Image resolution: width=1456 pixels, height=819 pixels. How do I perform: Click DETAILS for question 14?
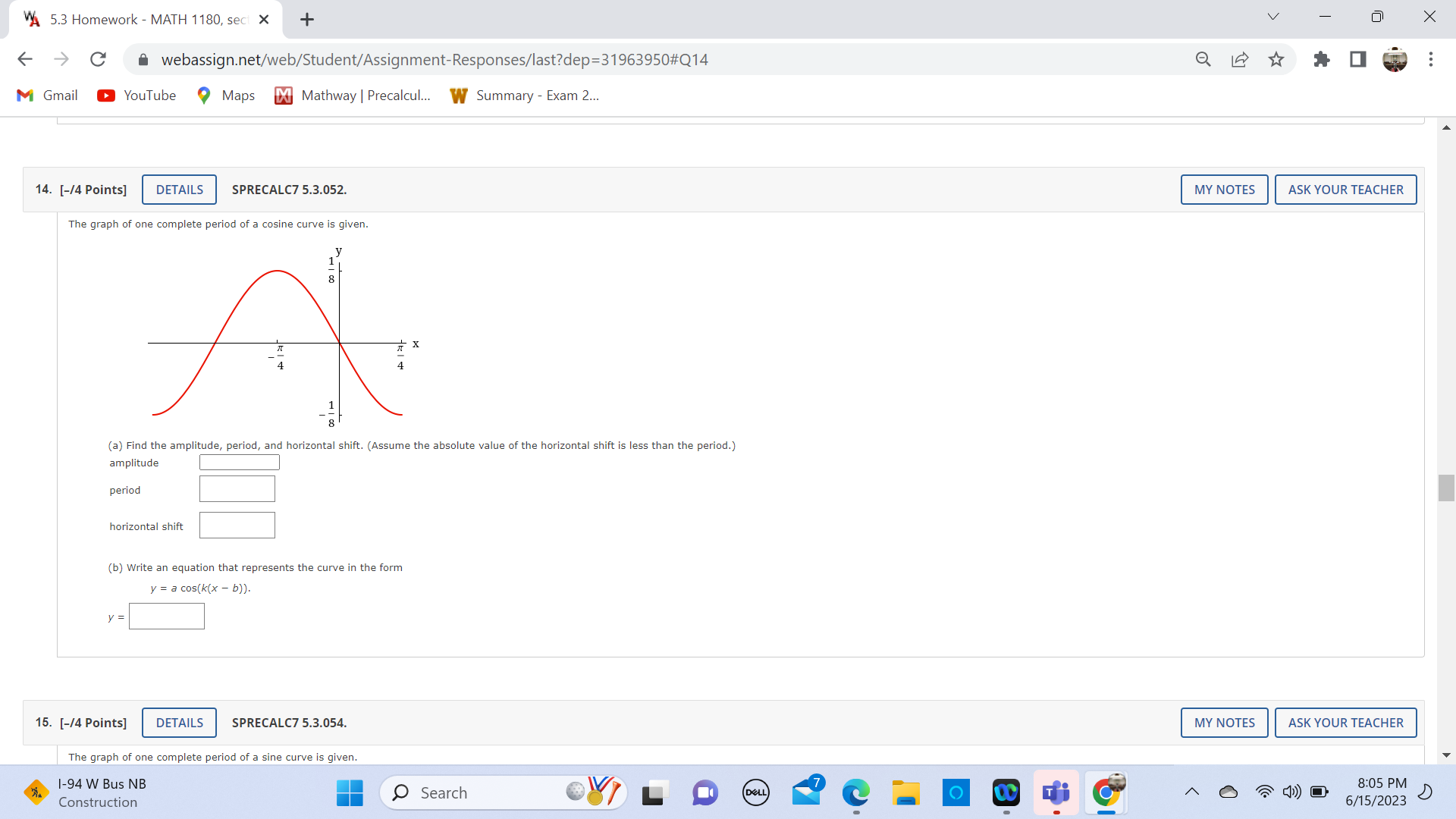[179, 189]
